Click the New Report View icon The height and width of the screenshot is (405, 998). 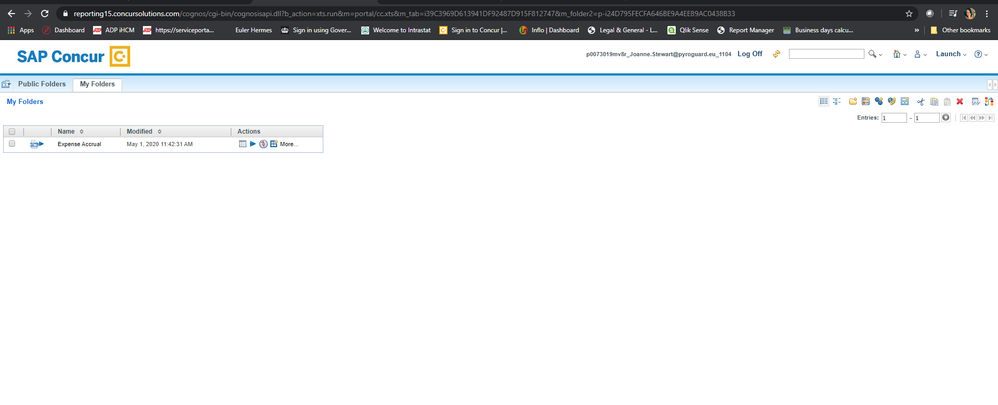tap(866, 101)
